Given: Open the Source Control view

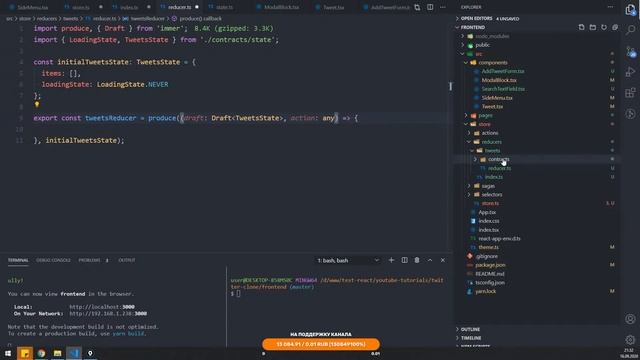Looking at the screenshot, I should click(630, 51).
